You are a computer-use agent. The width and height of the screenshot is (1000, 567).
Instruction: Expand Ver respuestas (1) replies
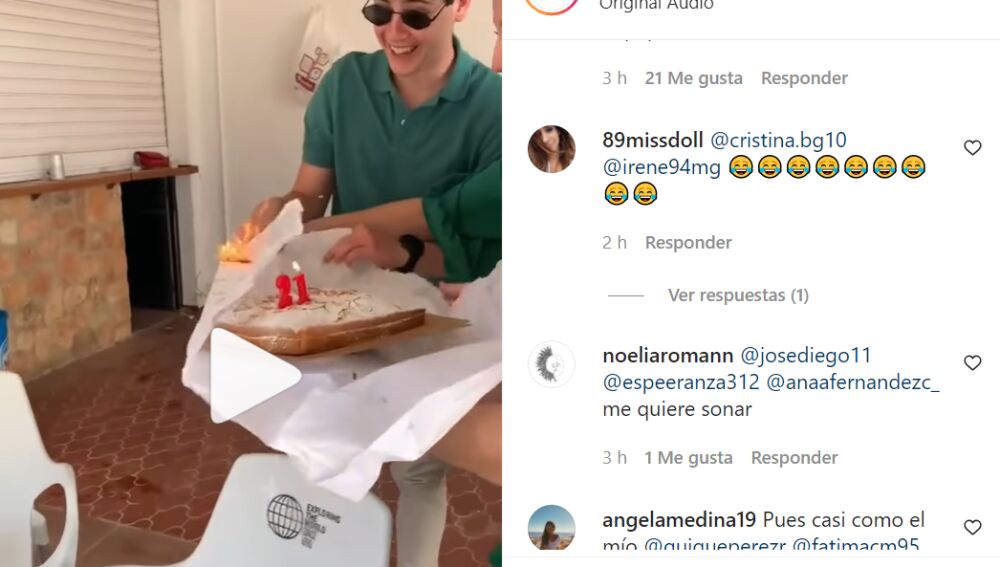[738, 295]
